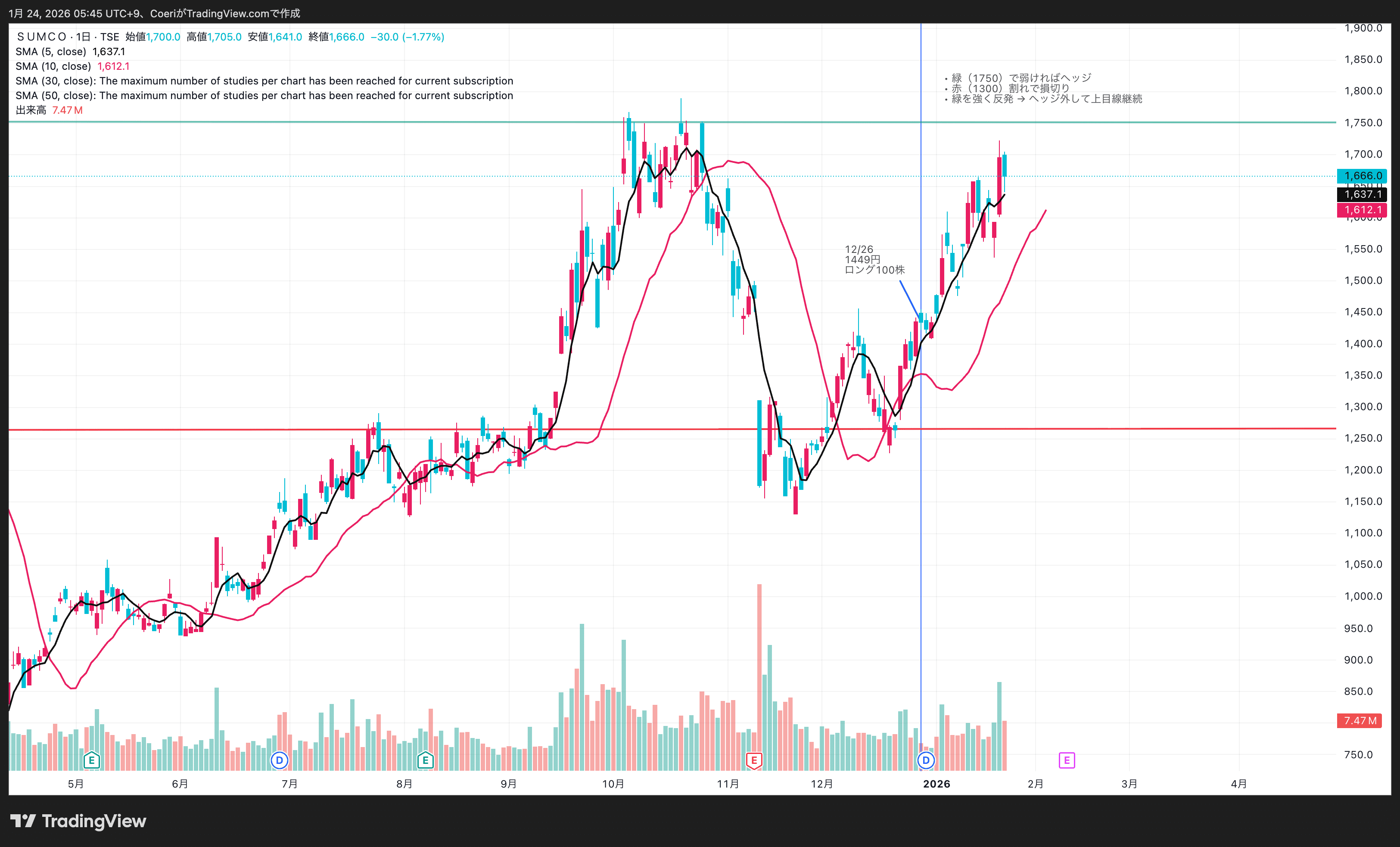Select the 出来高 volume legend entry
This screenshot has width=1400, height=847.
point(31,110)
